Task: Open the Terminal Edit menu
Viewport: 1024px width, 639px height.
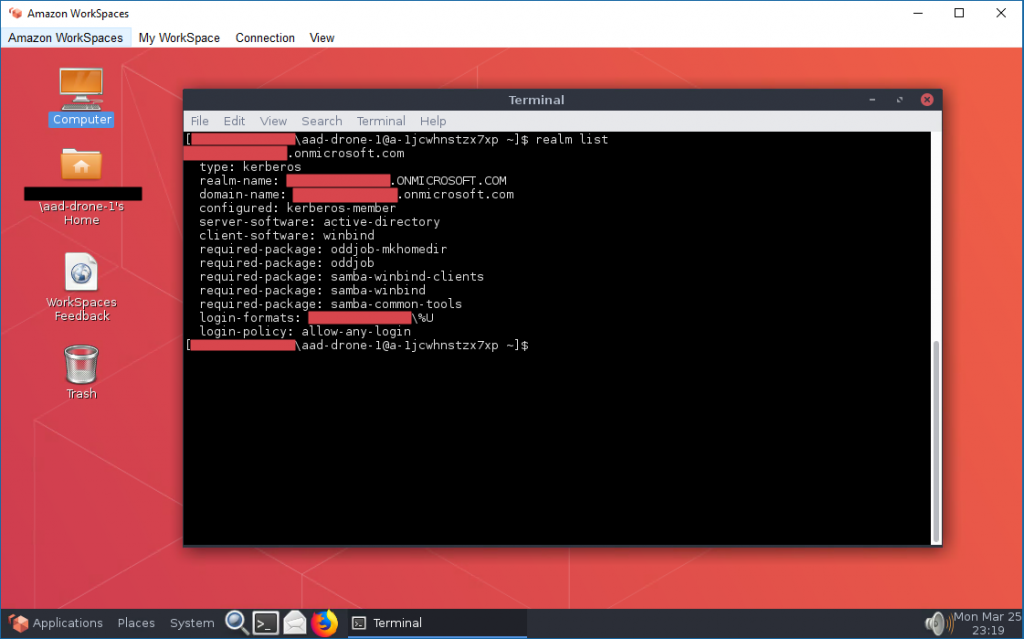Action: (234, 121)
